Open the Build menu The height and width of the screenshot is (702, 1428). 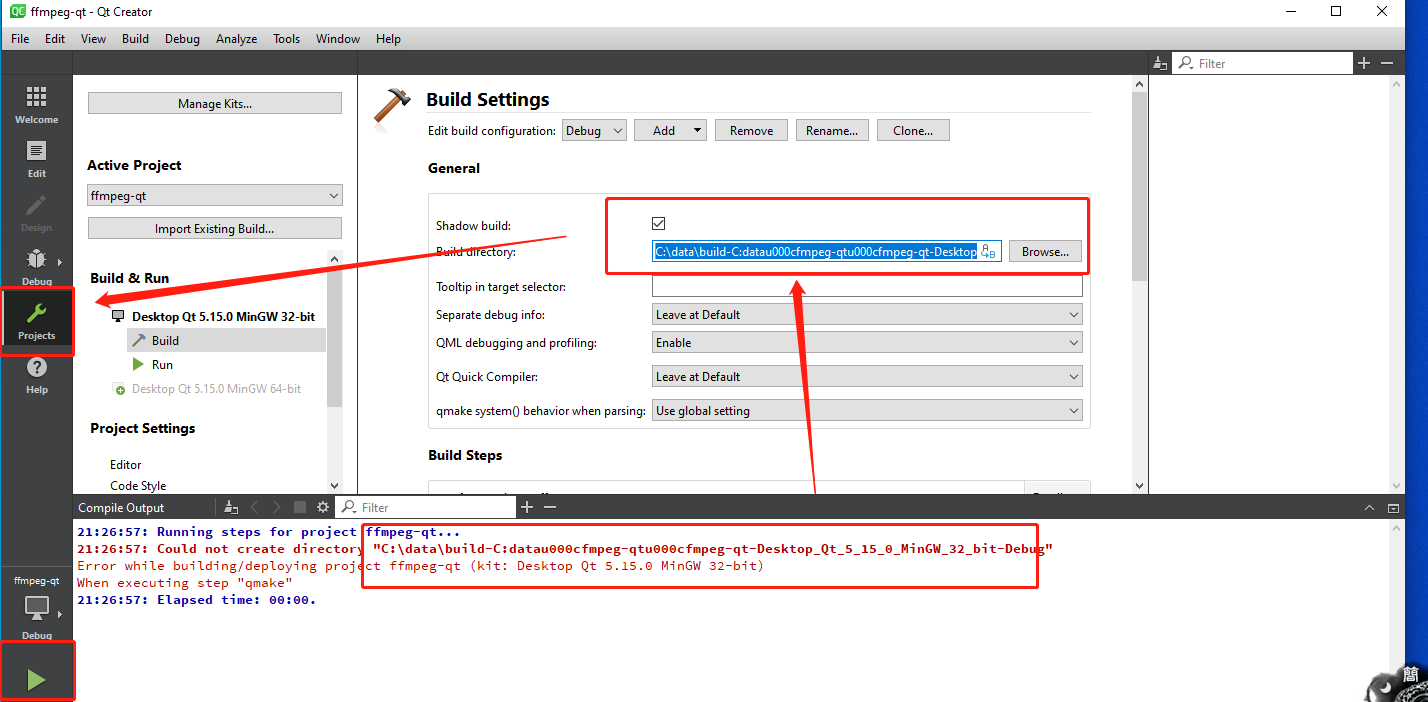coord(135,39)
